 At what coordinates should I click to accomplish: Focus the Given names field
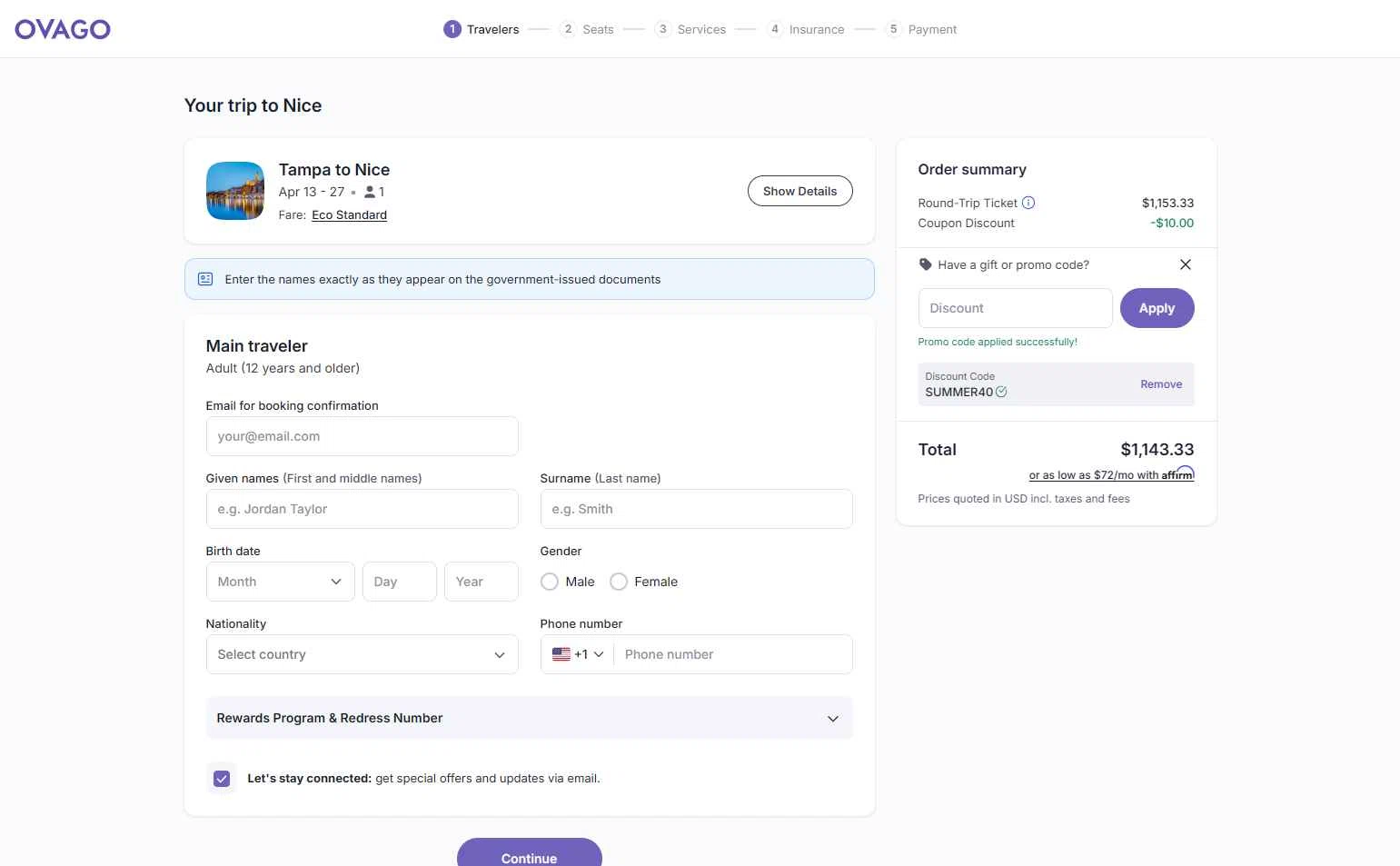click(362, 509)
